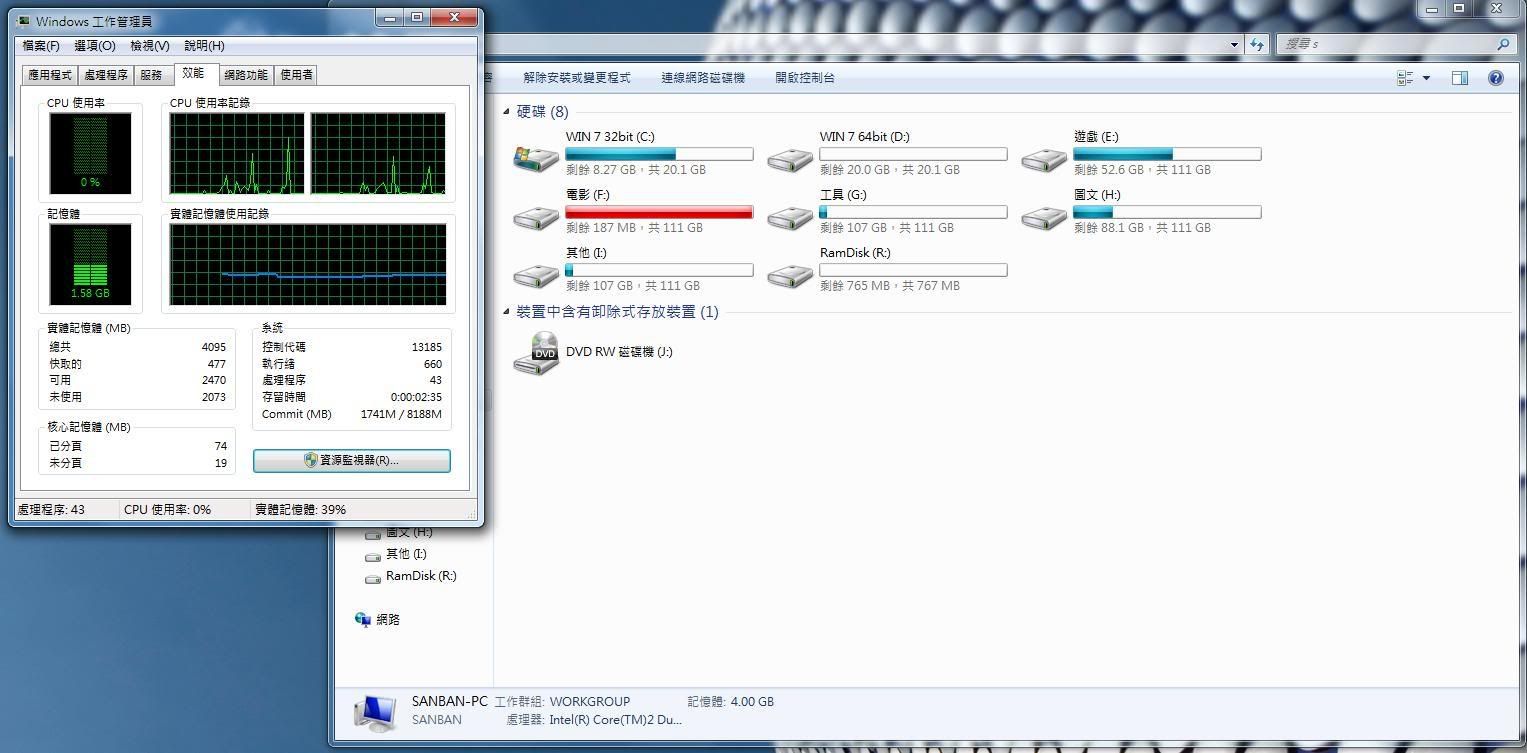Viewport: 1527px width, 753px height.
Task: Click the shield icon on the 資源監視器 button
Action: (311, 460)
